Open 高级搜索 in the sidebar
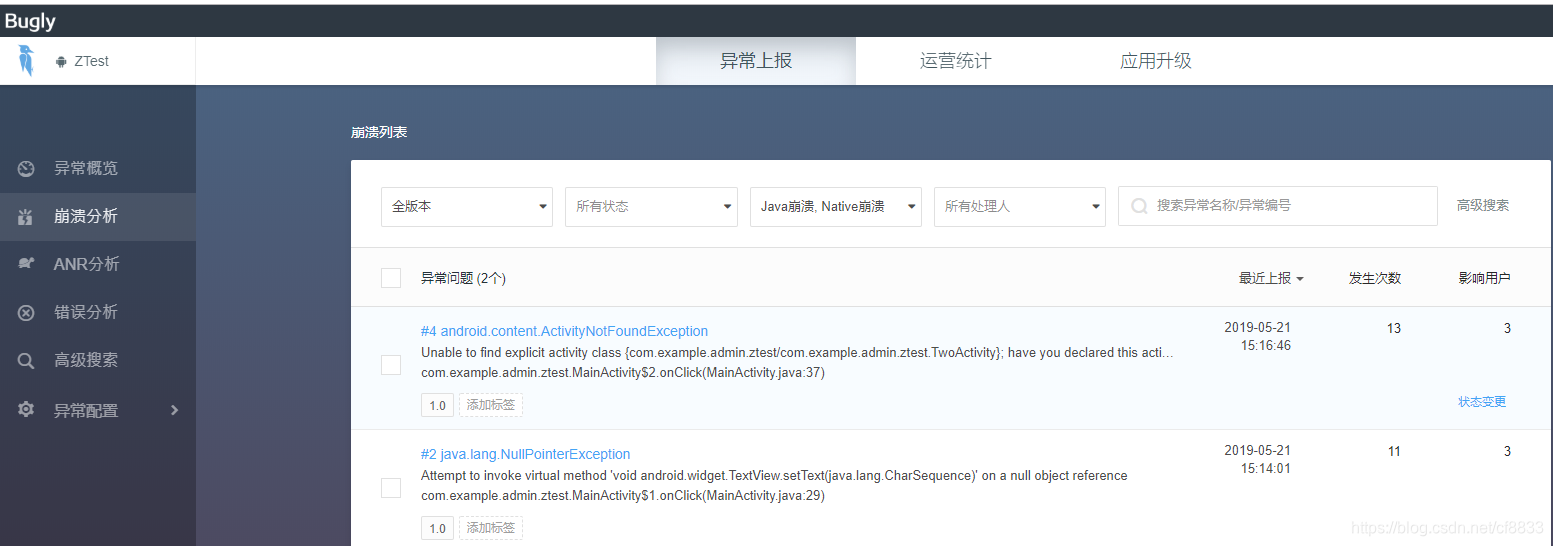Viewport: 1553px width, 546px height. click(98, 360)
